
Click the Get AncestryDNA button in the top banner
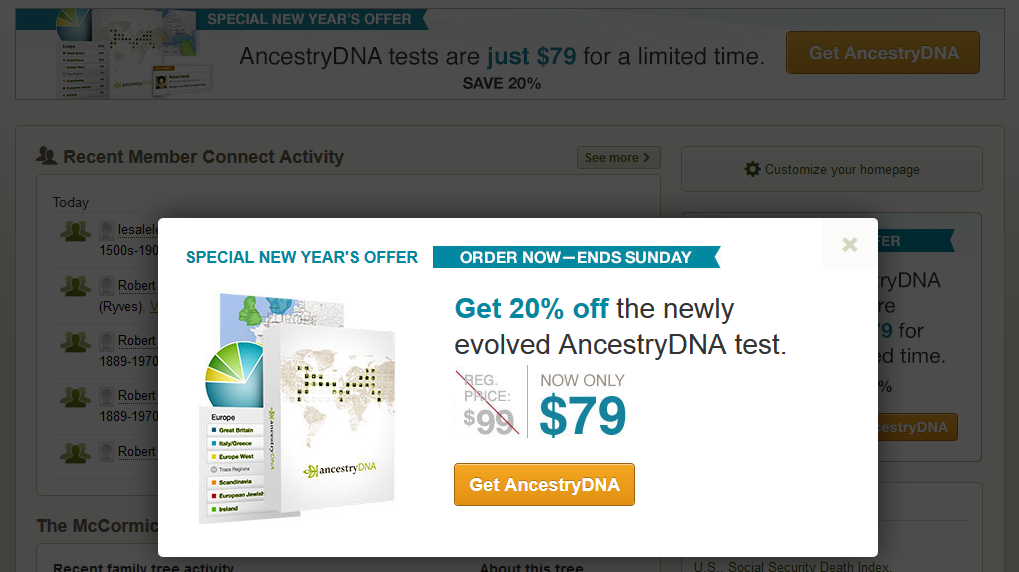pyautogui.click(x=883, y=53)
